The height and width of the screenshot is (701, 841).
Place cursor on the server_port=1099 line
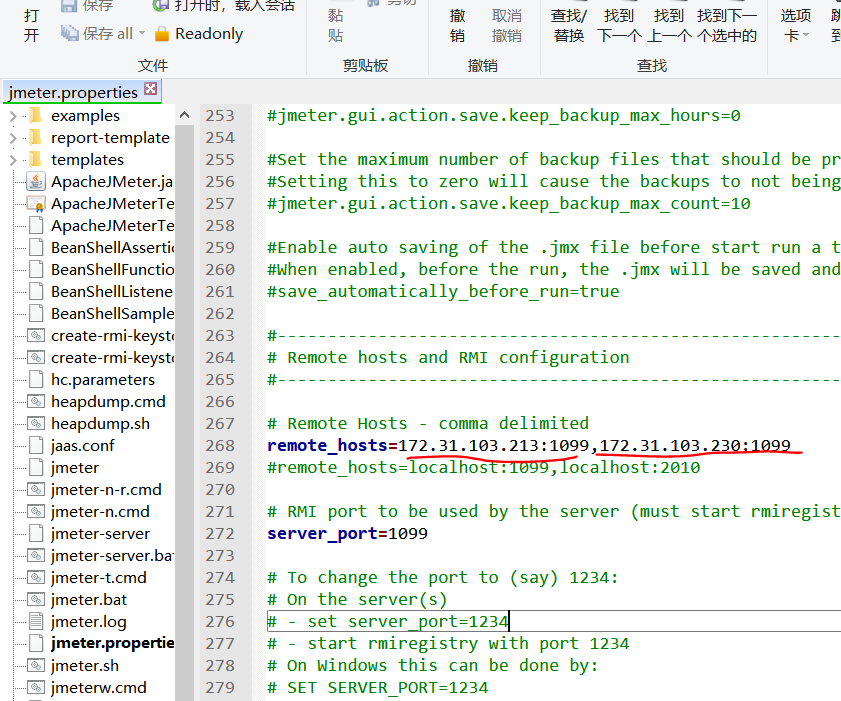pyautogui.click(x=348, y=534)
